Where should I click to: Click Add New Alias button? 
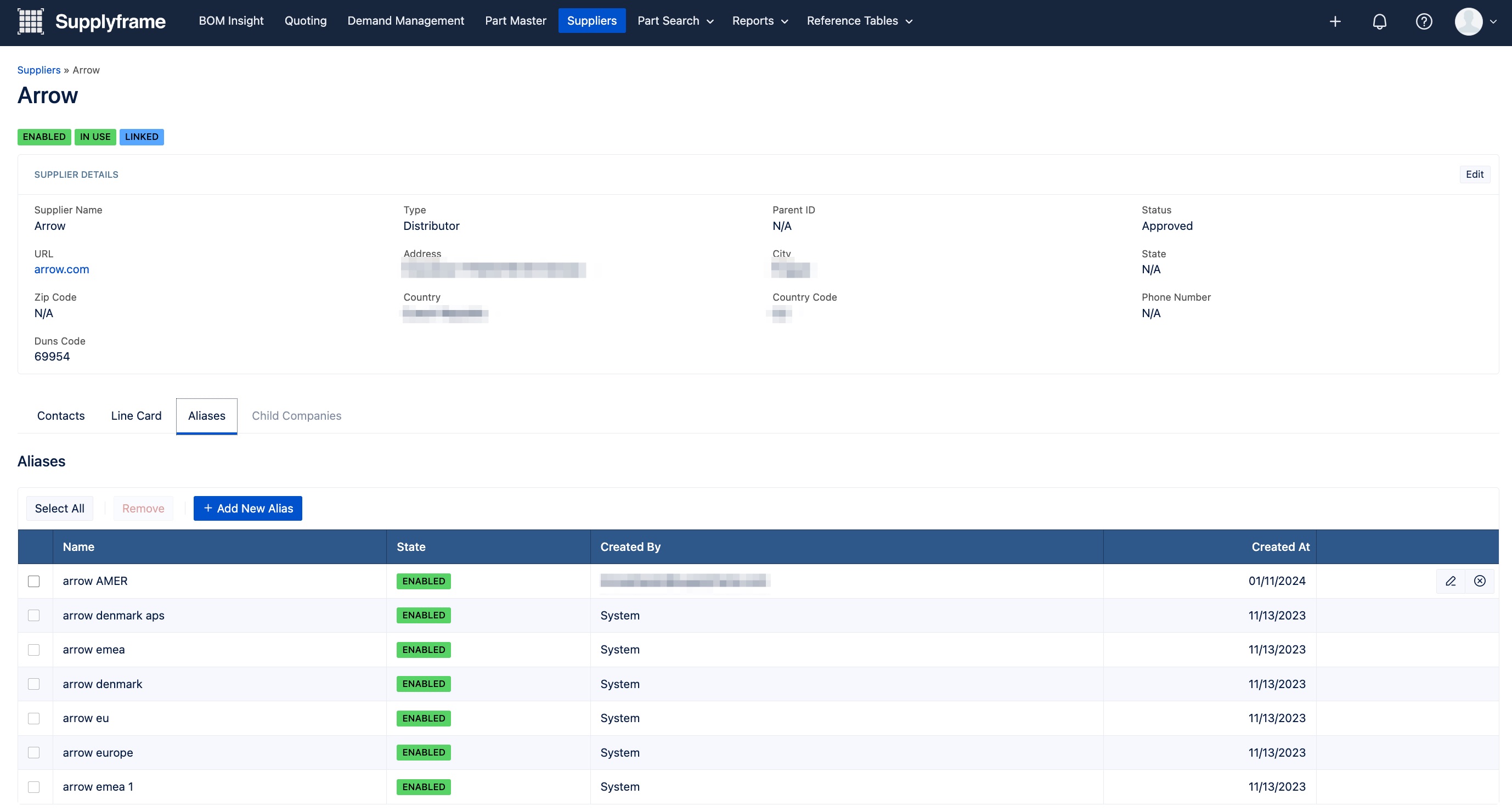(x=247, y=509)
